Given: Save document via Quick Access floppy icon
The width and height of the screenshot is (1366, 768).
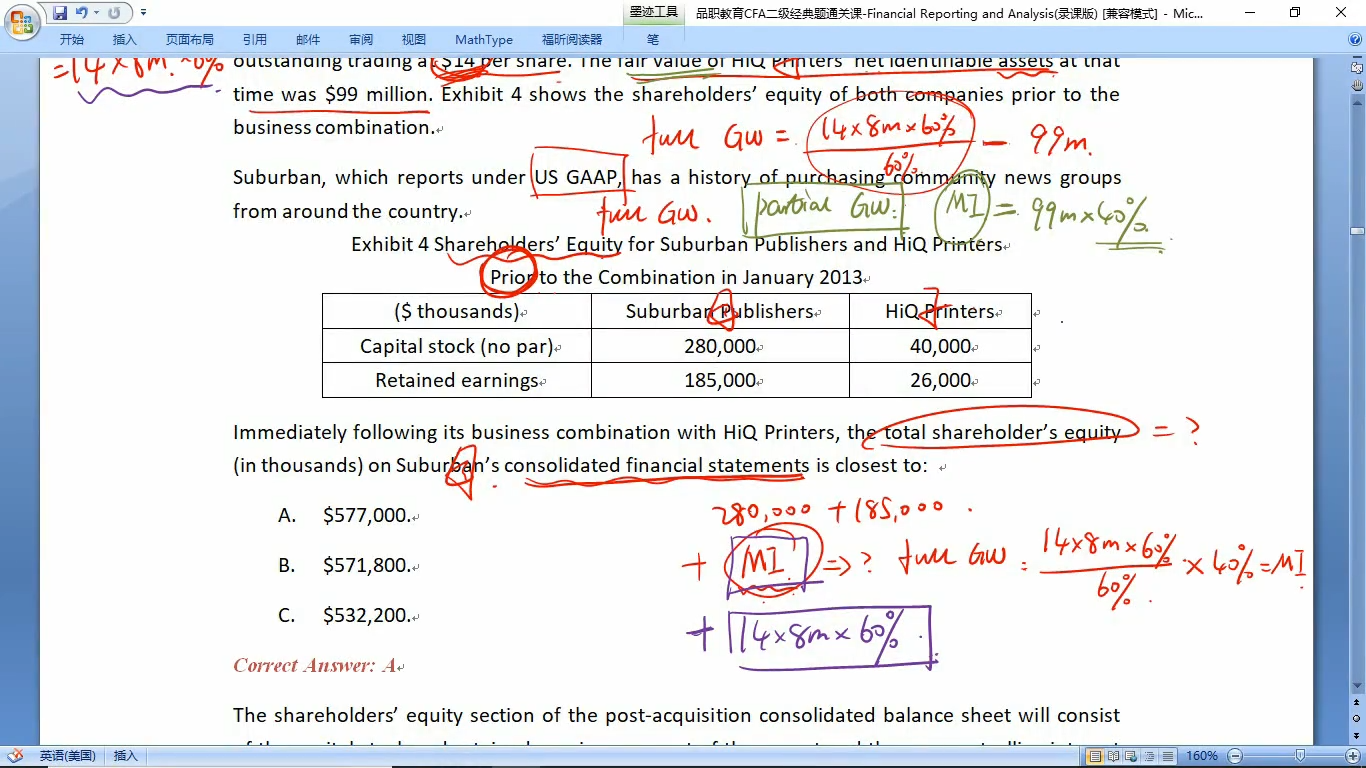Looking at the screenshot, I should point(60,13).
